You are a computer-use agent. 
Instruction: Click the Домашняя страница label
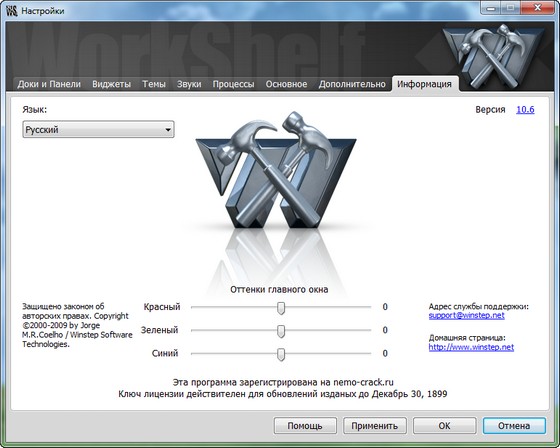pos(467,338)
